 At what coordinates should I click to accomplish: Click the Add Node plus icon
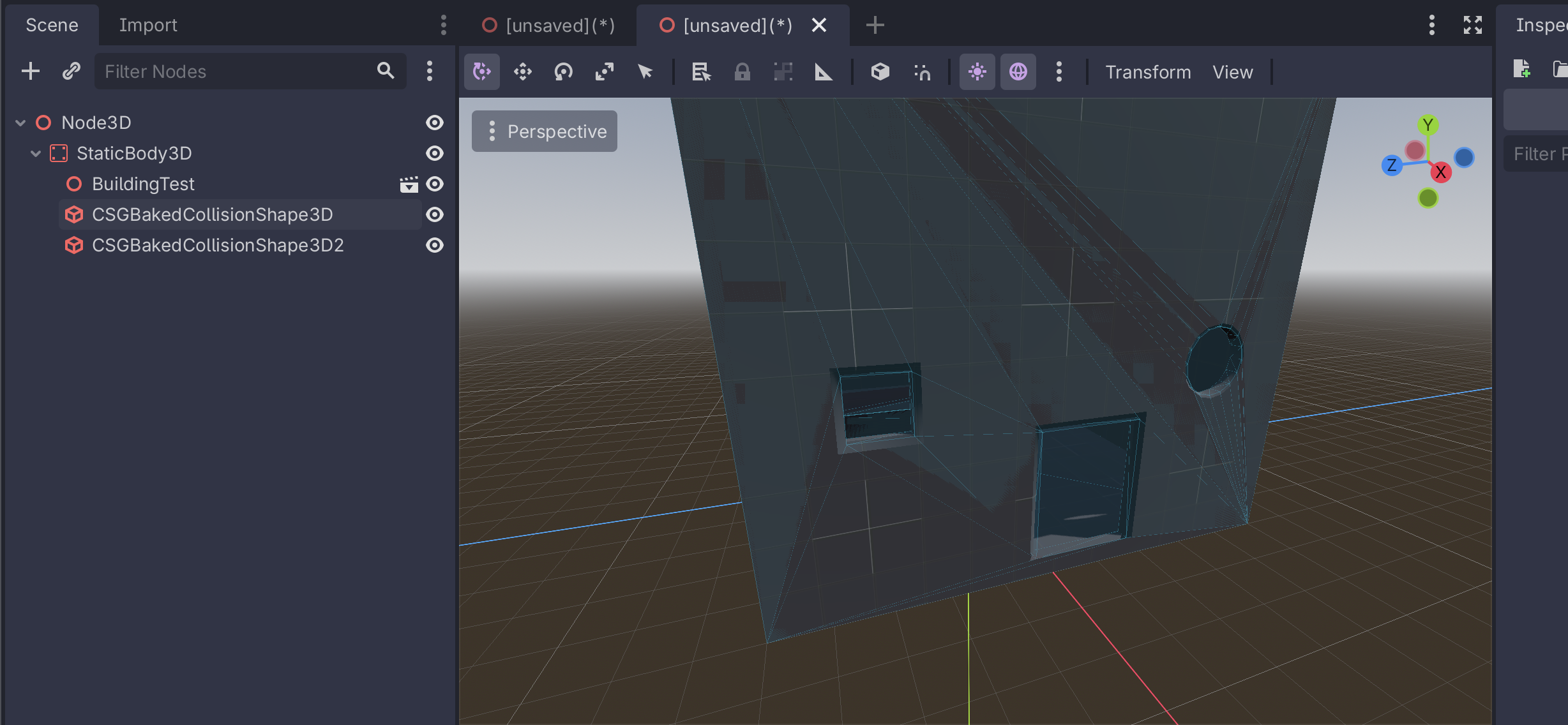click(x=31, y=71)
